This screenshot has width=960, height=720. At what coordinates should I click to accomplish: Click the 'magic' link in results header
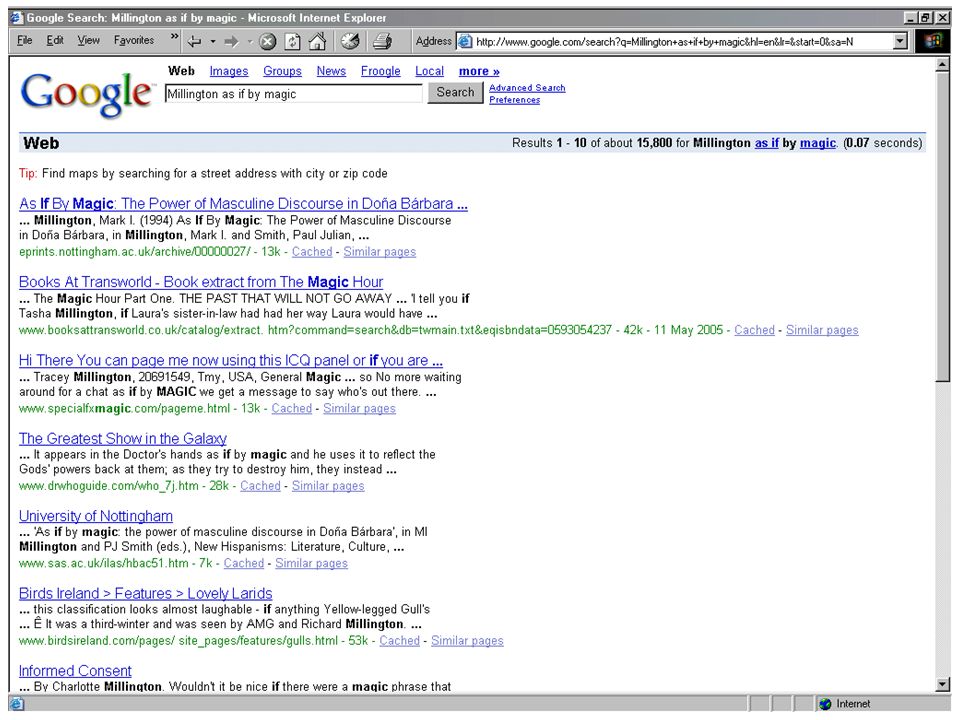(818, 143)
